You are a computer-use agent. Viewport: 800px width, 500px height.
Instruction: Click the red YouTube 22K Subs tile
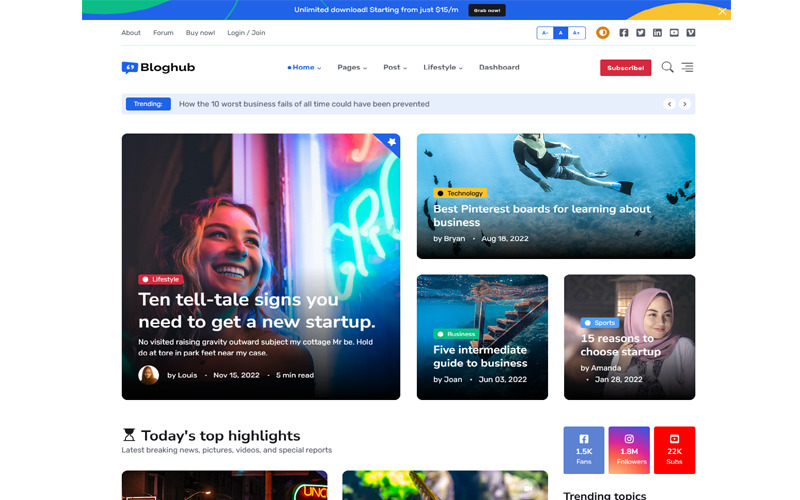pos(674,450)
